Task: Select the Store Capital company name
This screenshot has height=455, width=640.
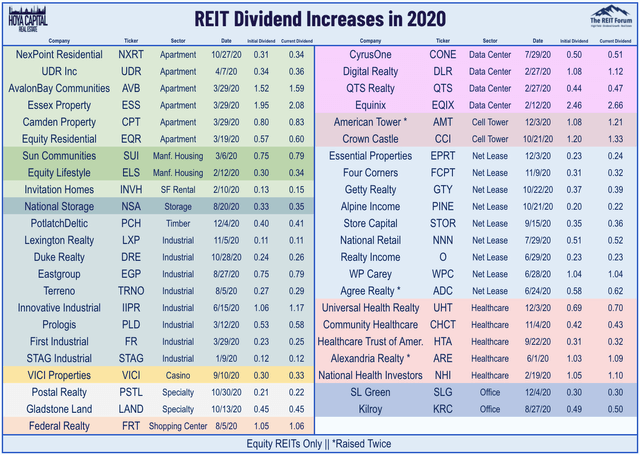Action: tap(370, 224)
